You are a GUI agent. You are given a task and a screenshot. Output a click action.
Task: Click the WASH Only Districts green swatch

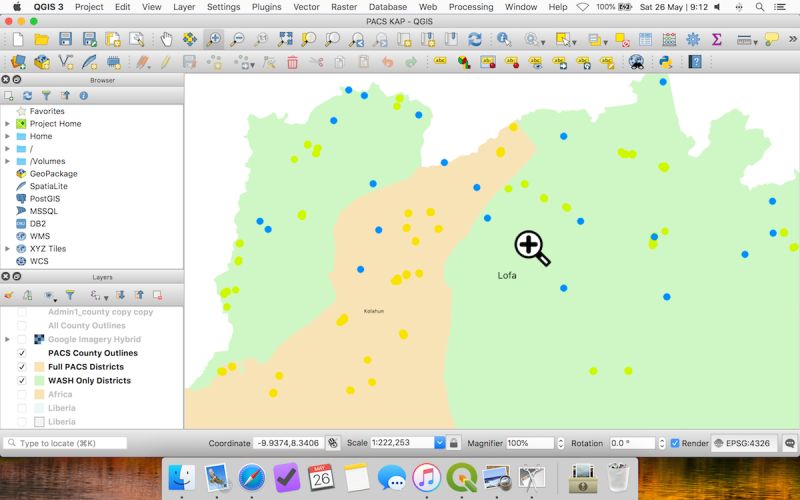pyautogui.click(x=39, y=381)
